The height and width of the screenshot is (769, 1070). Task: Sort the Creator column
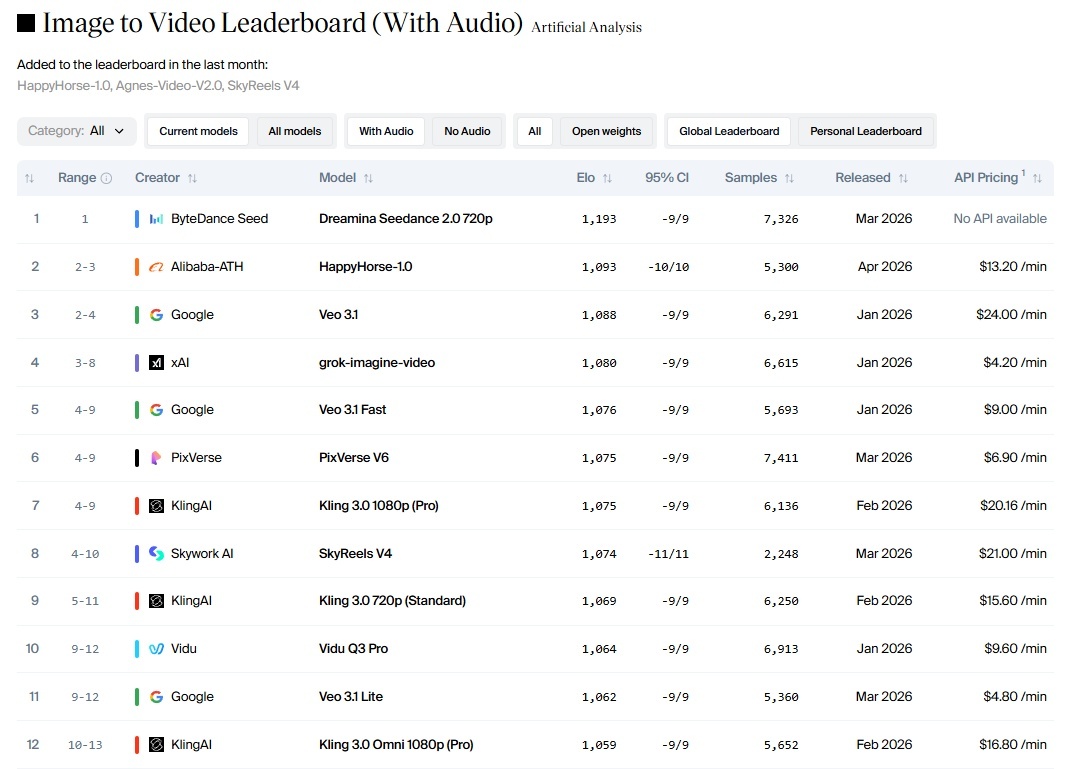192,178
